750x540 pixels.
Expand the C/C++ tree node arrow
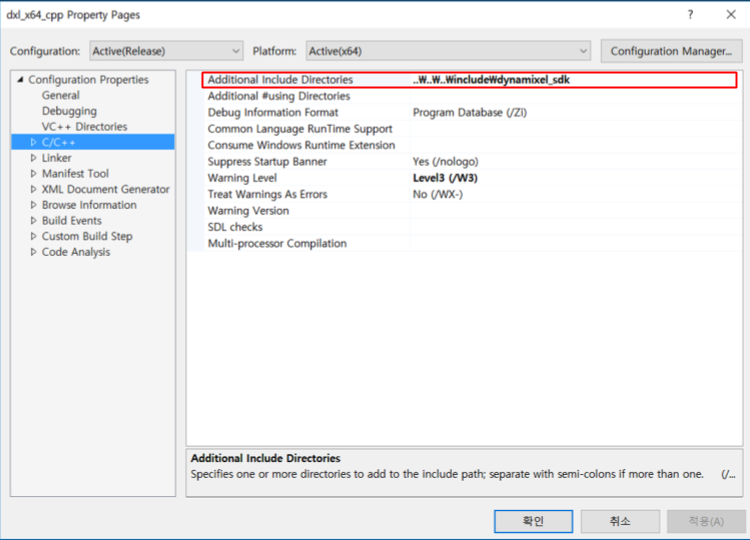[33, 143]
